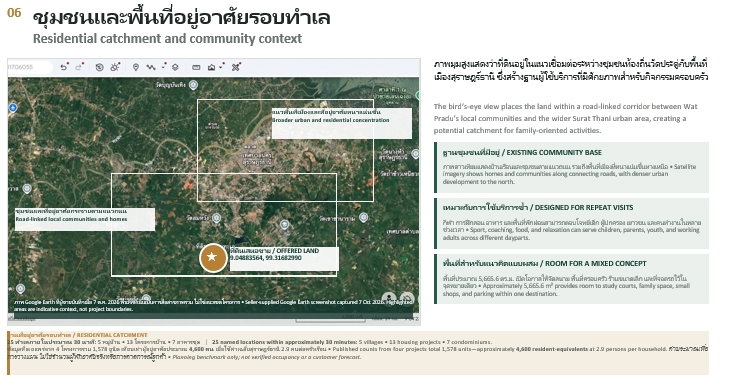
Task: Click the compass rotate control
Action: (407, 298)
